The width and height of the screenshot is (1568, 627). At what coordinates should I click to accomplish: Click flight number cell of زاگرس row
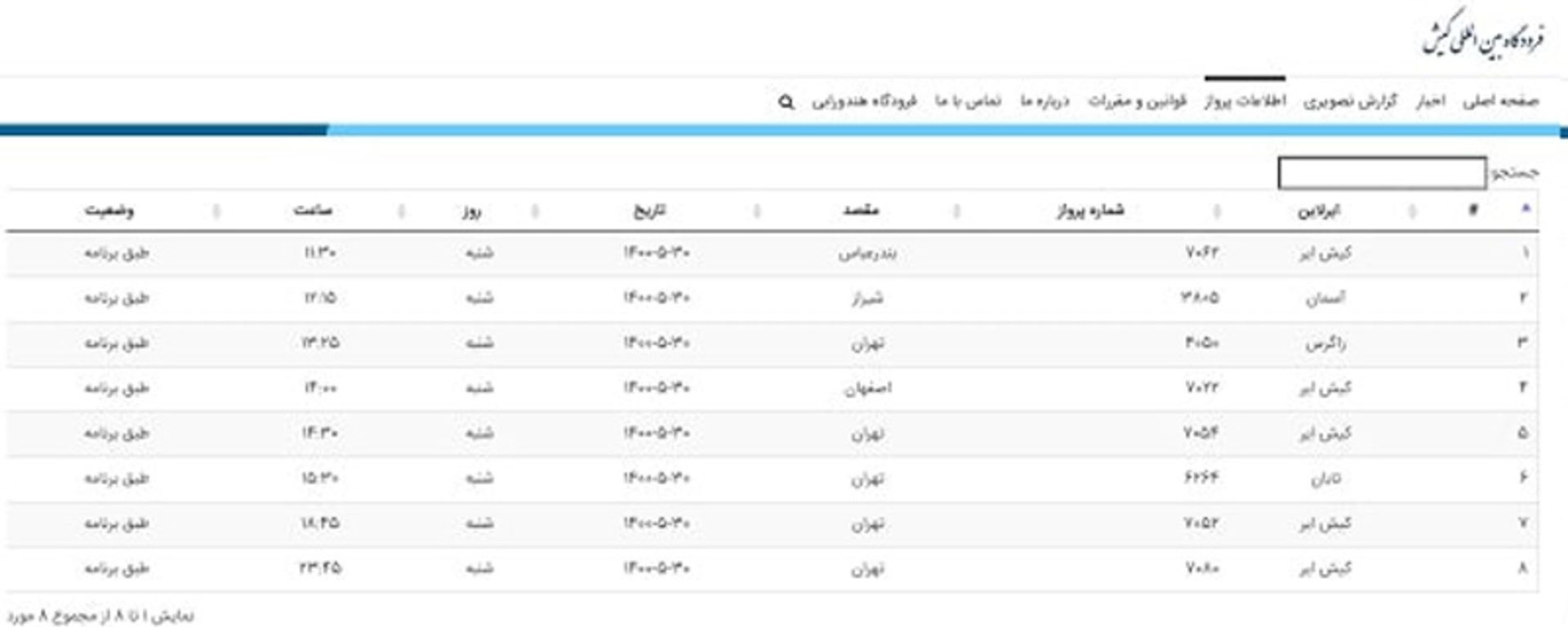[x=1201, y=343]
